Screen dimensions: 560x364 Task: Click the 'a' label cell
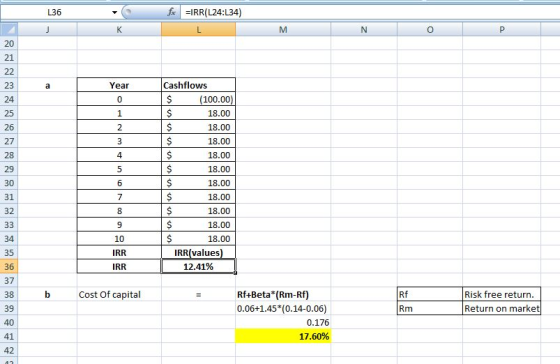[x=48, y=85]
